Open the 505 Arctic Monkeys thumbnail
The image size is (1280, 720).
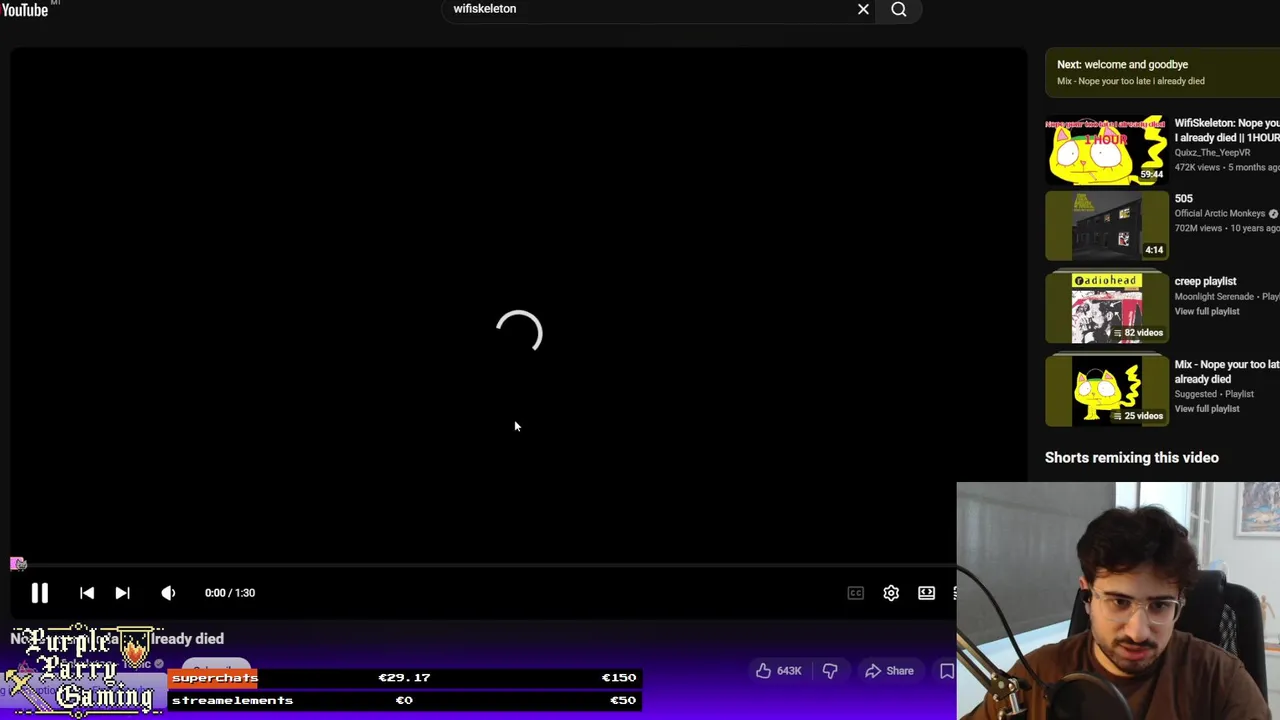(1106, 226)
